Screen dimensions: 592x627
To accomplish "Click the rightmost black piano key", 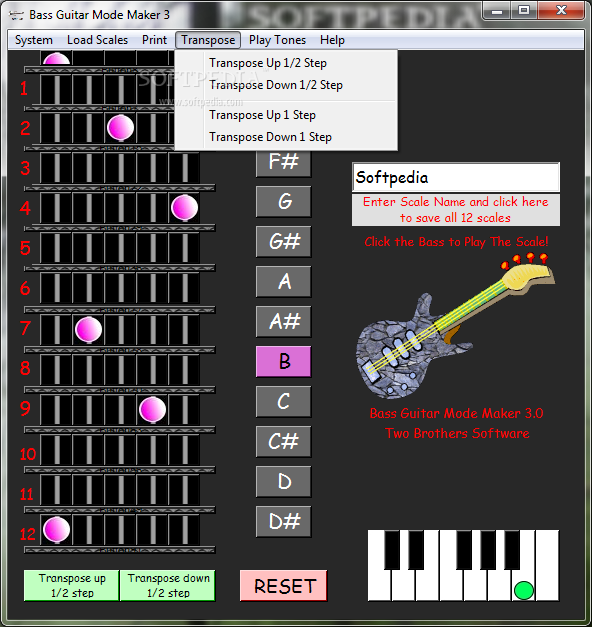I will 512,549.
